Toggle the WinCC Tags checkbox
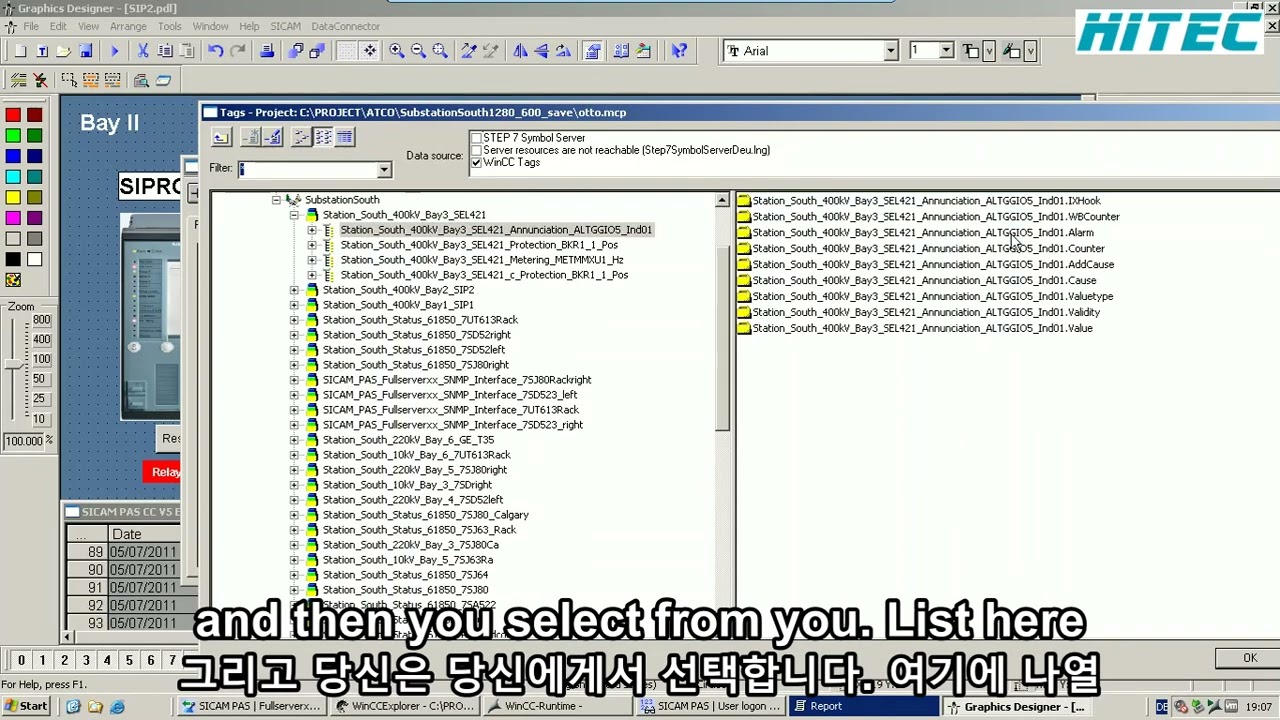Image resolution: width=1280 pixels, height=720 pixels. (476, 162)
